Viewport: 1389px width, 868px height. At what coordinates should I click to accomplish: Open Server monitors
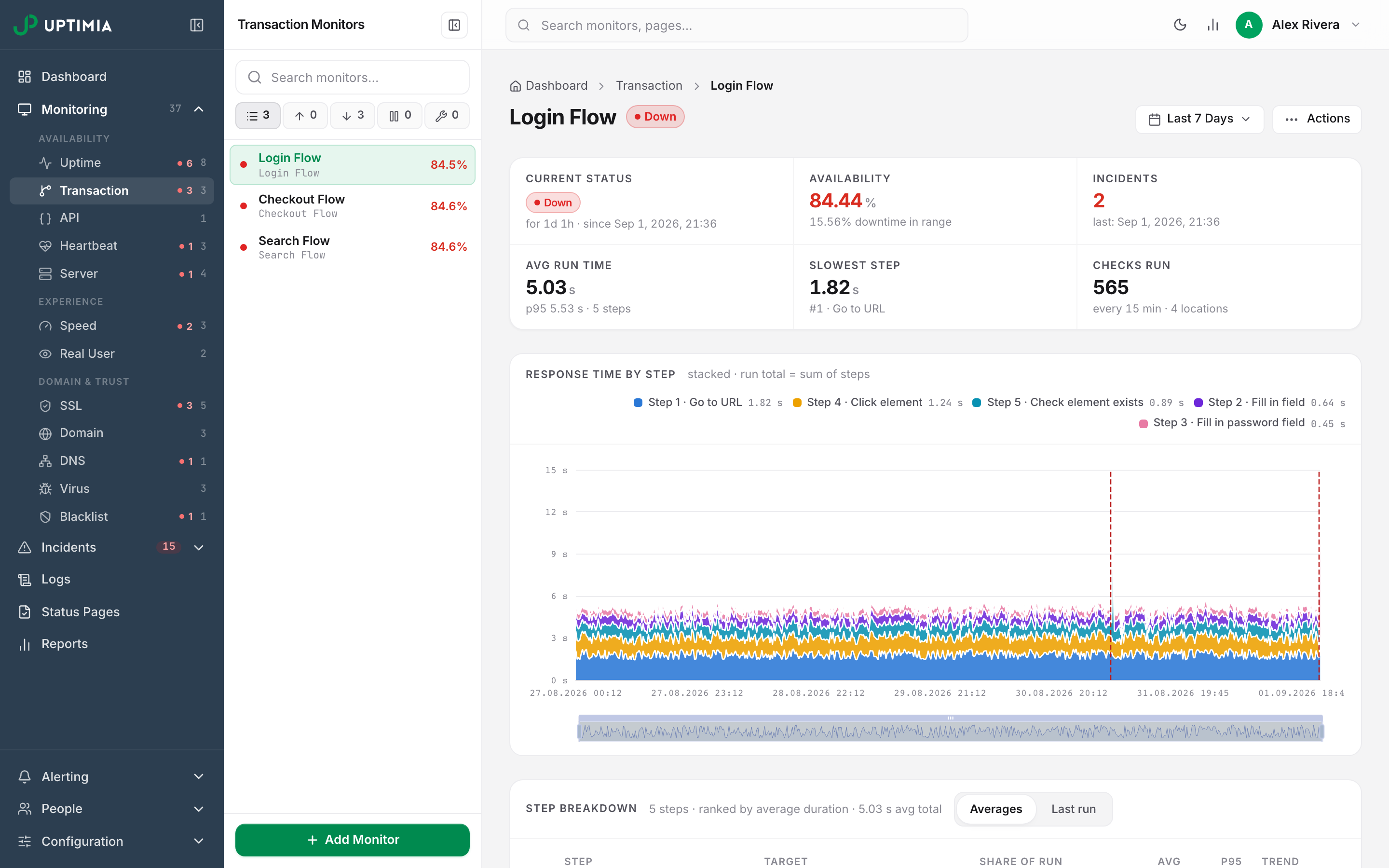[112, 273]
